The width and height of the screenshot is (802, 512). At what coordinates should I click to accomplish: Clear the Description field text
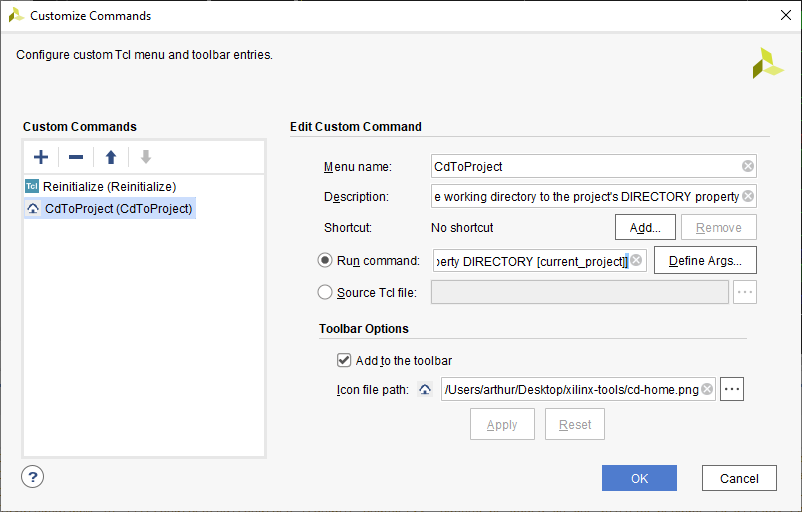(748, 196)
